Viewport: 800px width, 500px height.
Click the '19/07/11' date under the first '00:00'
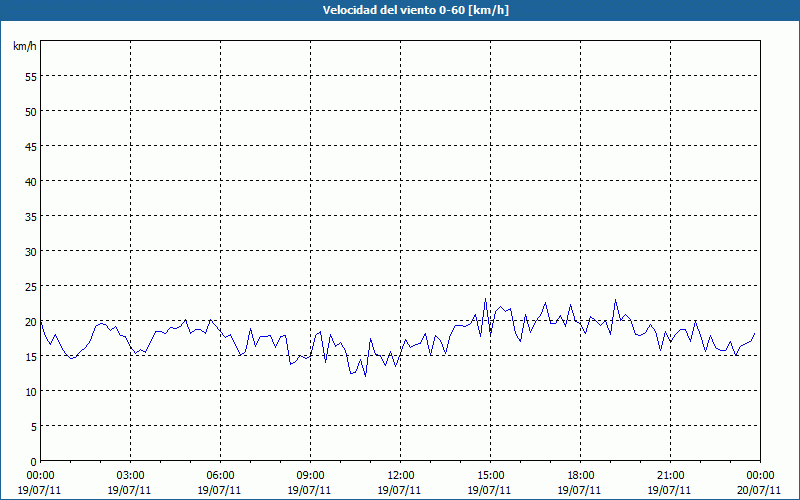coord(40,490)
